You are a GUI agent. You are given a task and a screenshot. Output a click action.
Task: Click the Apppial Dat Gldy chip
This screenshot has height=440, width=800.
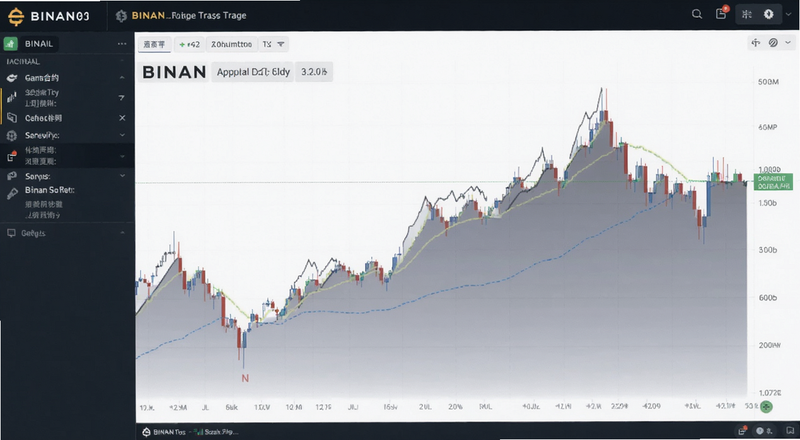(x=253, y=72)
